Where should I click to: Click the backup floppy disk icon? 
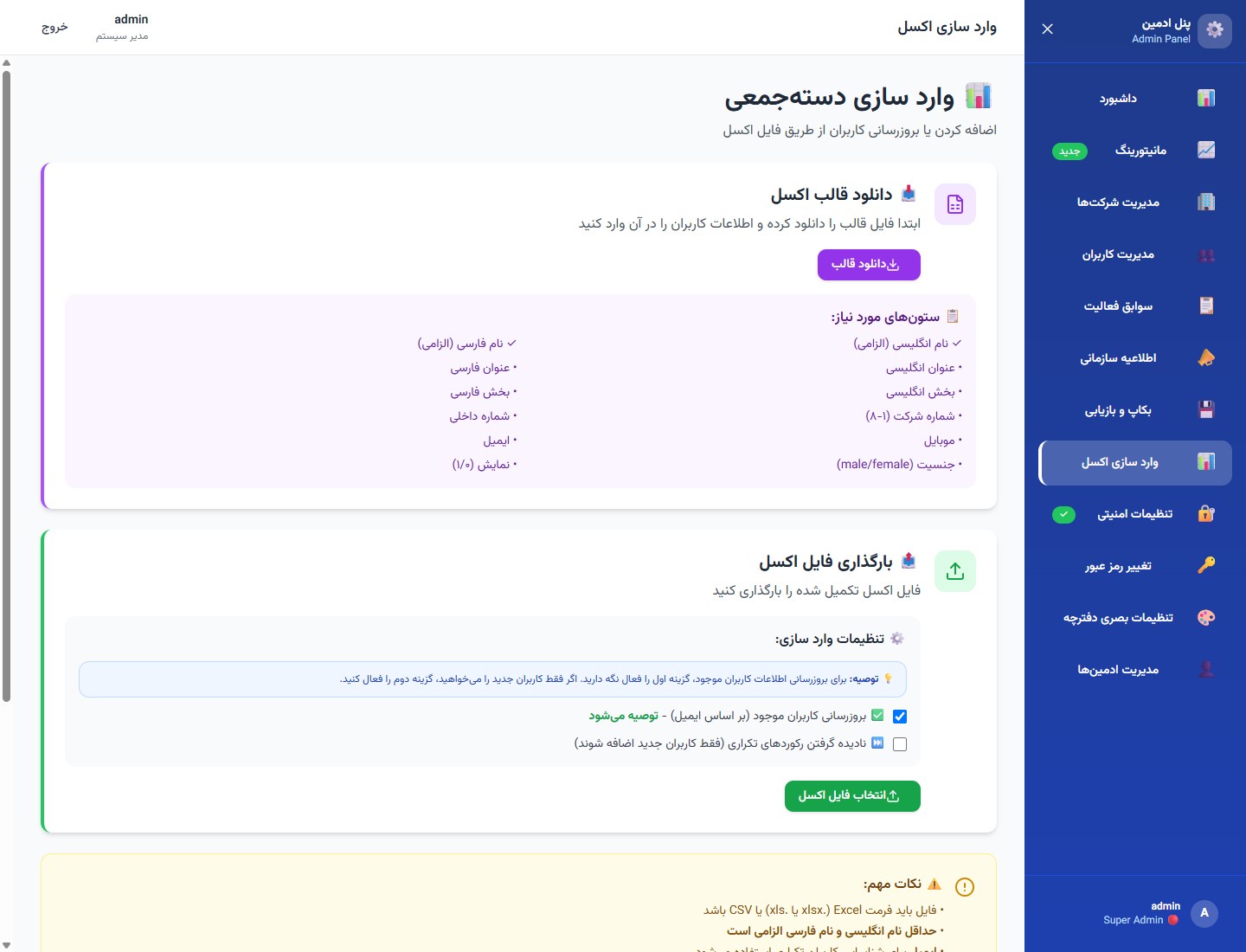coord(1206,410)
